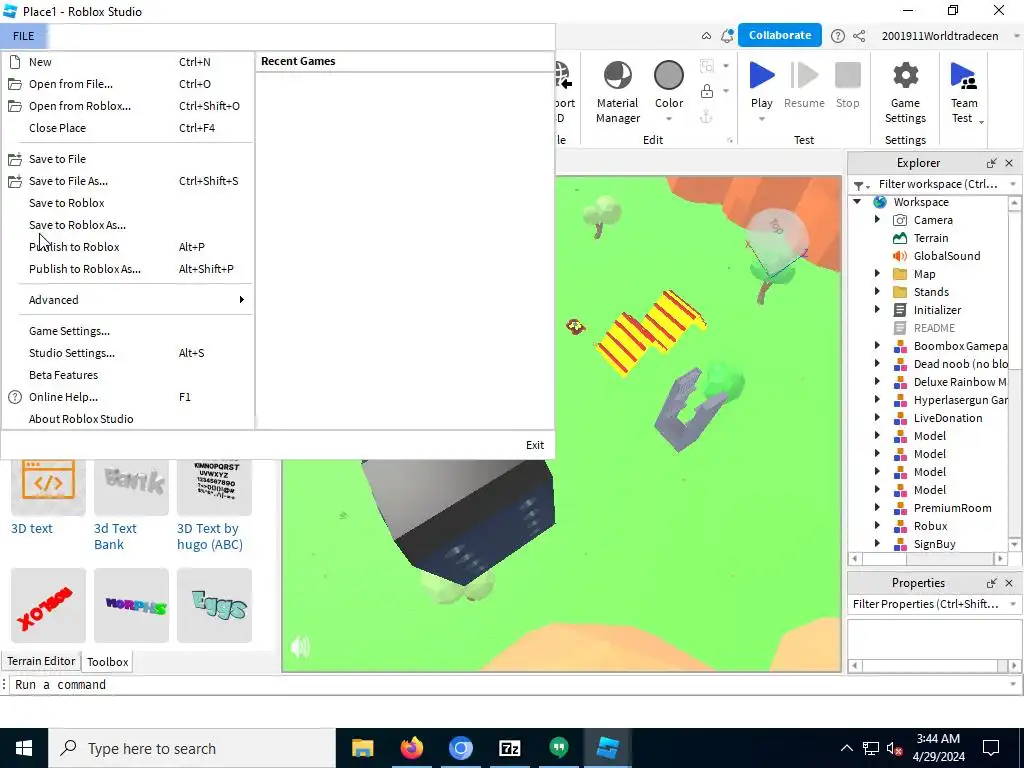Expand the Stands folder
This screenshot has height=768, width=1024.
click(878, 292)
